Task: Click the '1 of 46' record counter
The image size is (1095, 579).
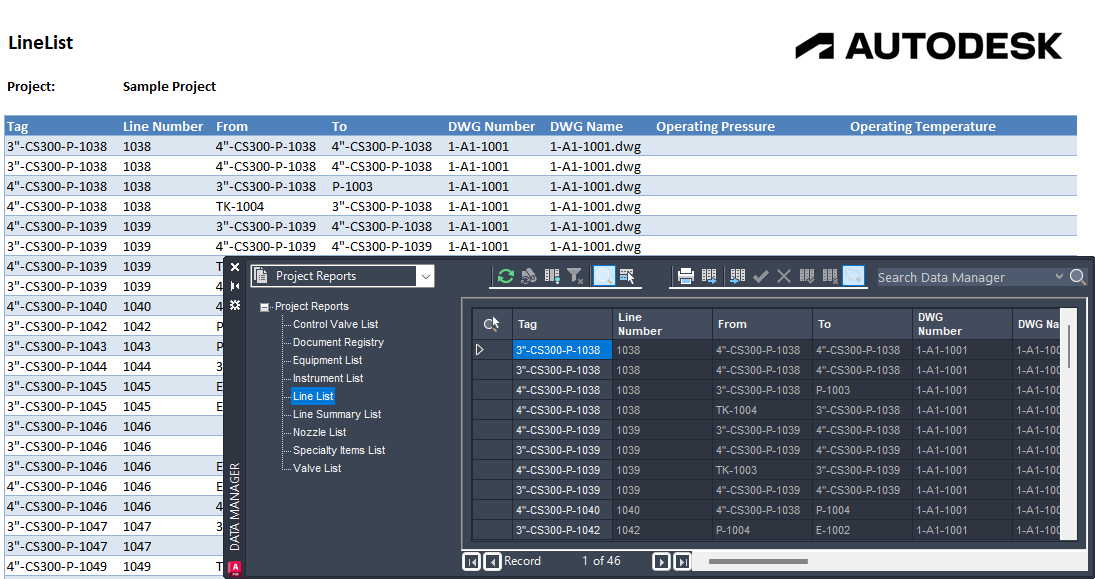Action: tap(601, 561)
